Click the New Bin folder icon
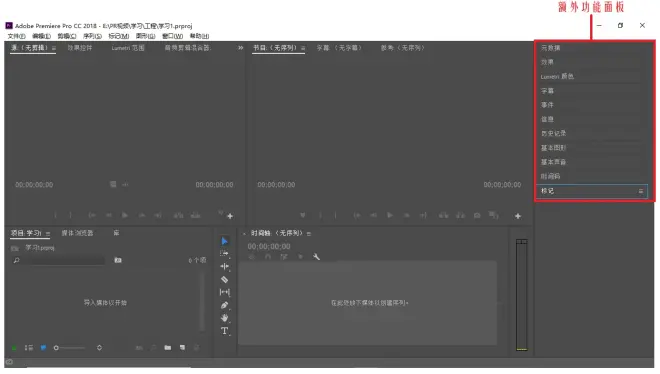660x374 pixels. coord(168,348)
